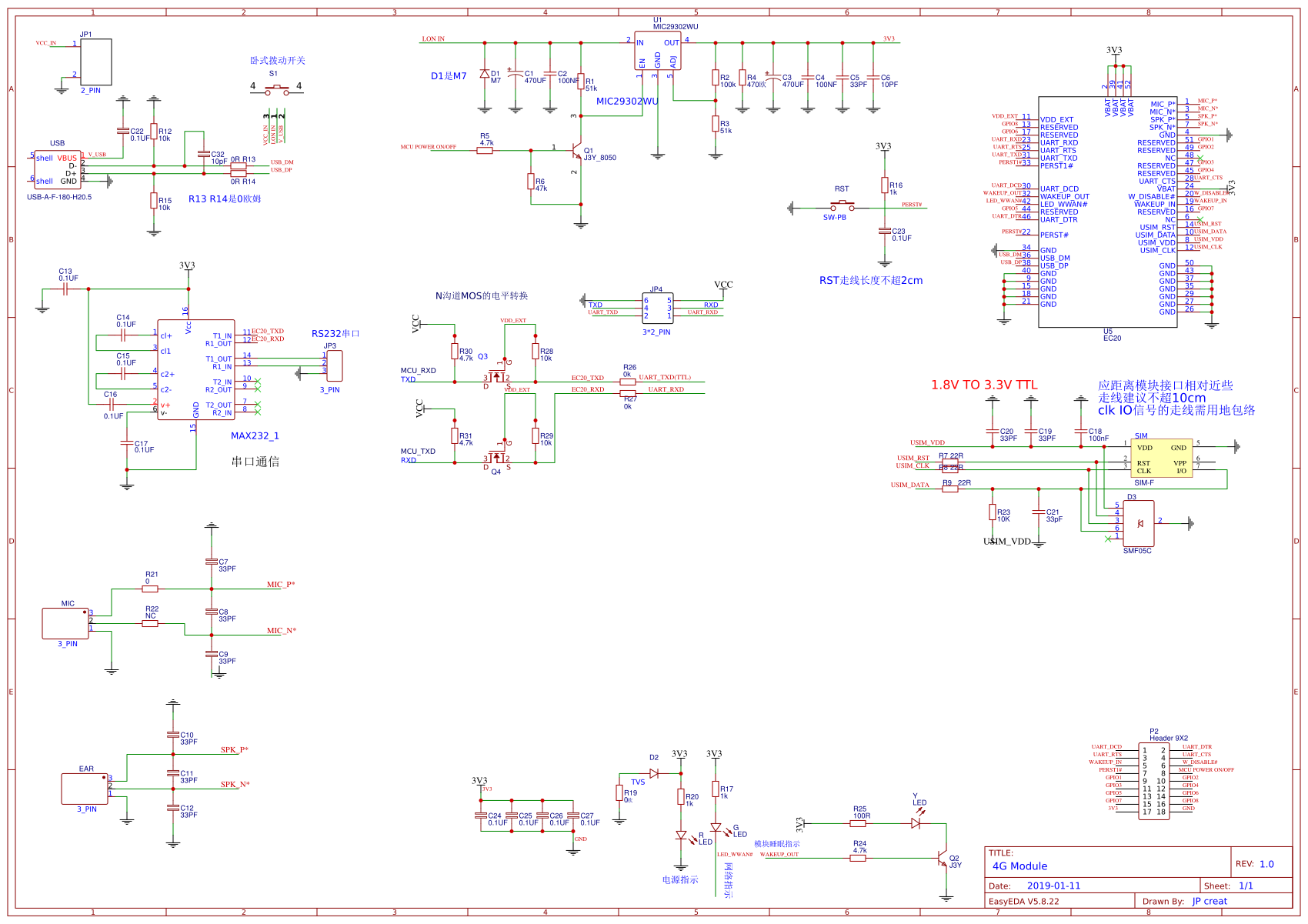This screenshot has height=924, width=1308.
Task: Select the D2 TVS diode symbol
Action: (x=653, y=773)
